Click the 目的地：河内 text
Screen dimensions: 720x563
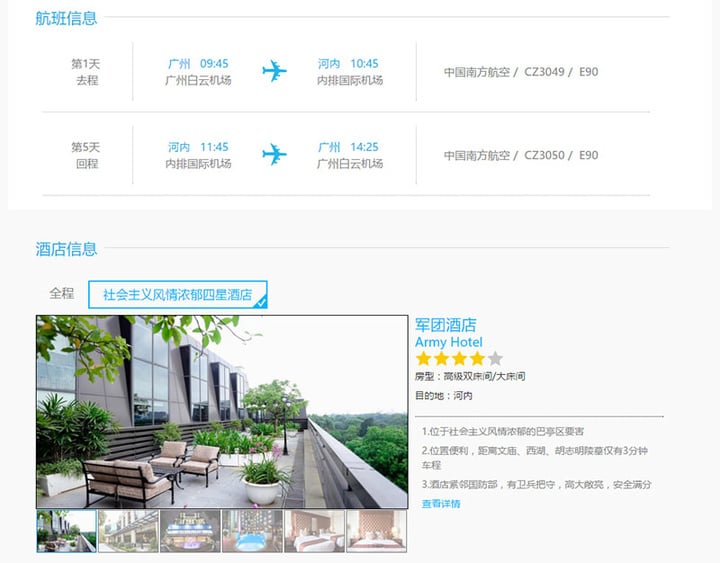click(x=444, y=395)
